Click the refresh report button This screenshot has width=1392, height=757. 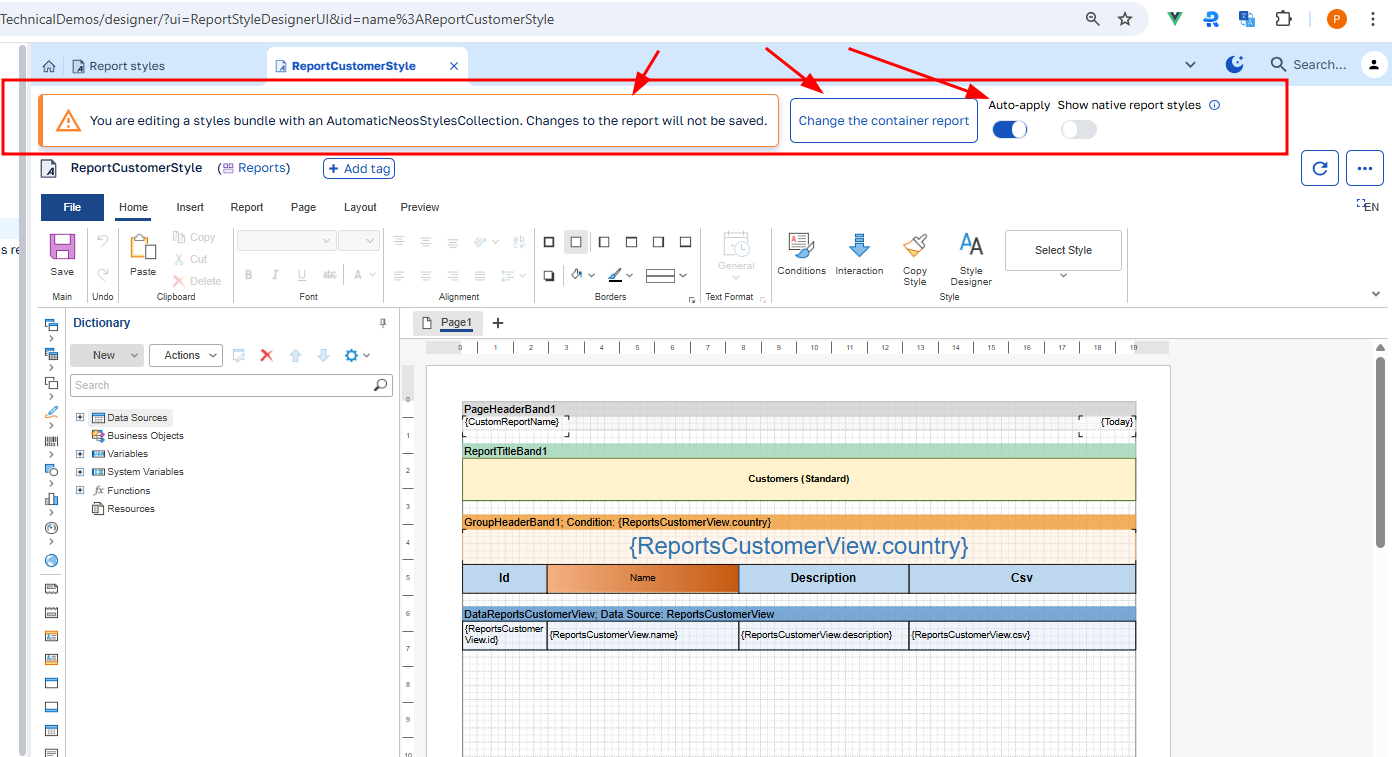tap(1320, 168)
